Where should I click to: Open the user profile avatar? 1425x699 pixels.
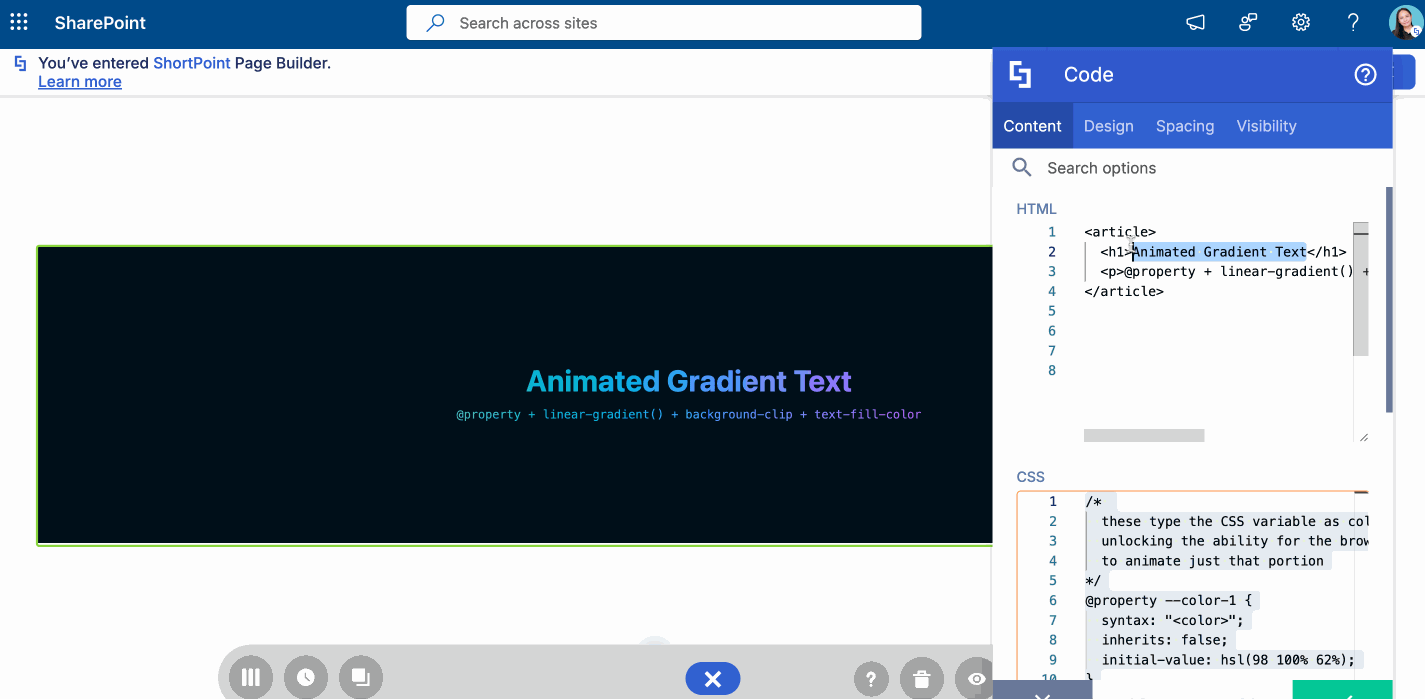tap(1404, 22)
